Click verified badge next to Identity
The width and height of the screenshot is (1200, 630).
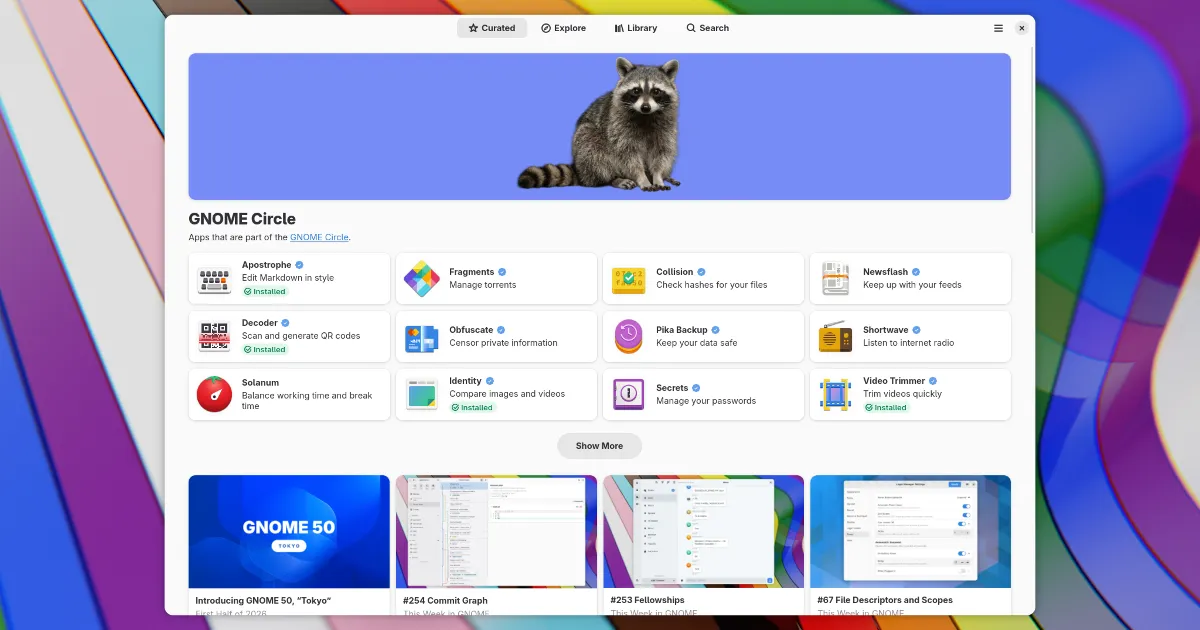(490, 381)
